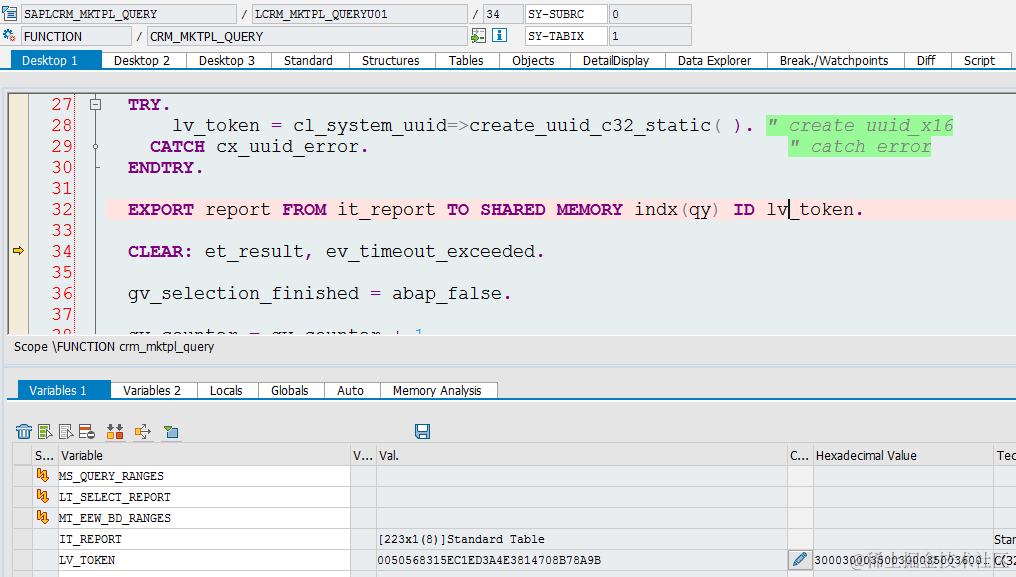The image size is (1016, 577).
Task: Click the SY-SUBRC value field
Action: (651, 14)
